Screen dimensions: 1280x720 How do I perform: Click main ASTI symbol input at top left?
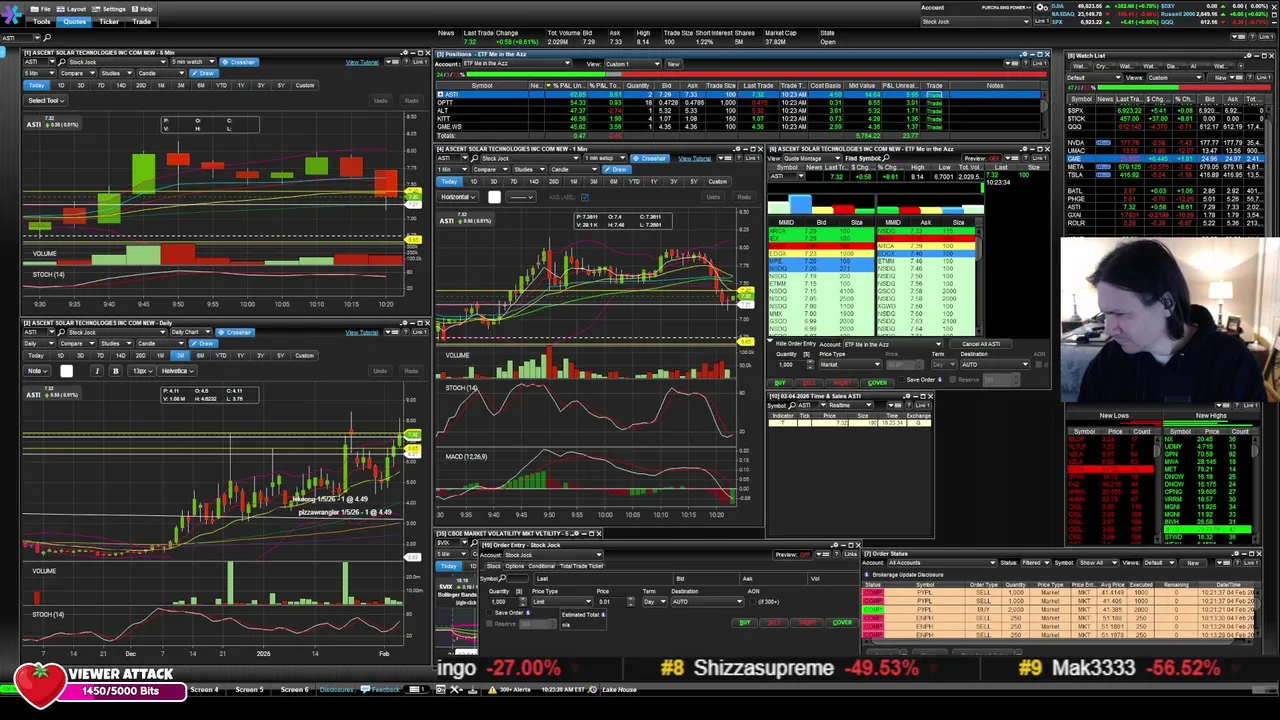(x=20, y=37)
